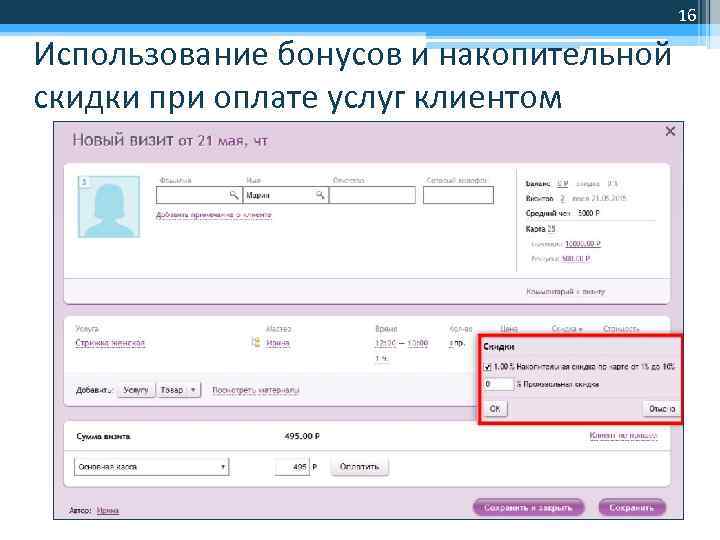Image resolution: width=720 pixels, height=540 pixels.
Task: Click the slide number 16
Action: [x=687, y=15]
